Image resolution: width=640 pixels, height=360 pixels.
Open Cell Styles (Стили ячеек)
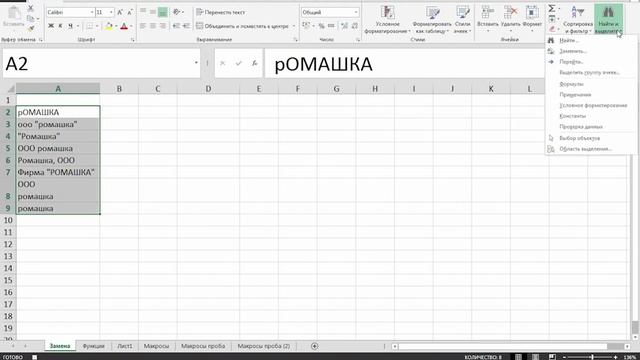[463, 20]
